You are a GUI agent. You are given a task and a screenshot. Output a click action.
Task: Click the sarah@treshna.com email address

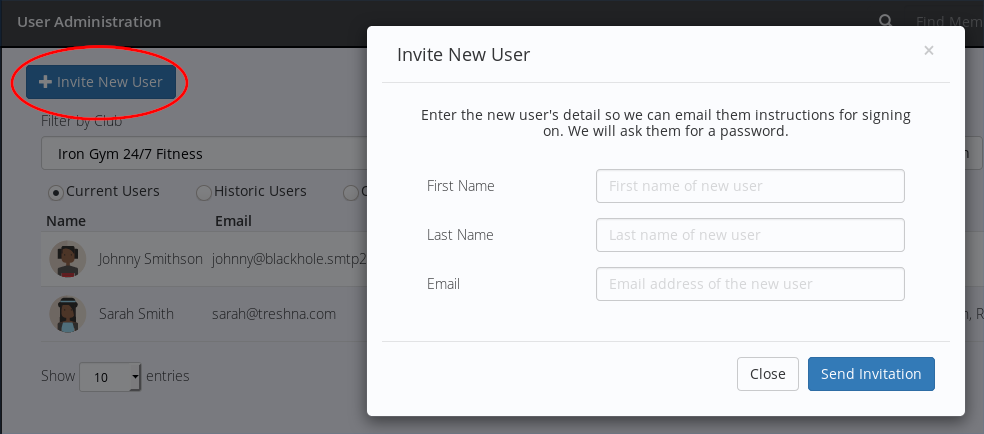(x=273, y=314)
